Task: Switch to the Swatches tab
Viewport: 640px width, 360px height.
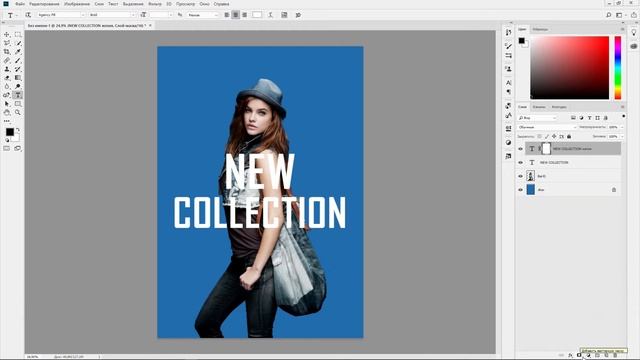Action: tap(540, 29)
